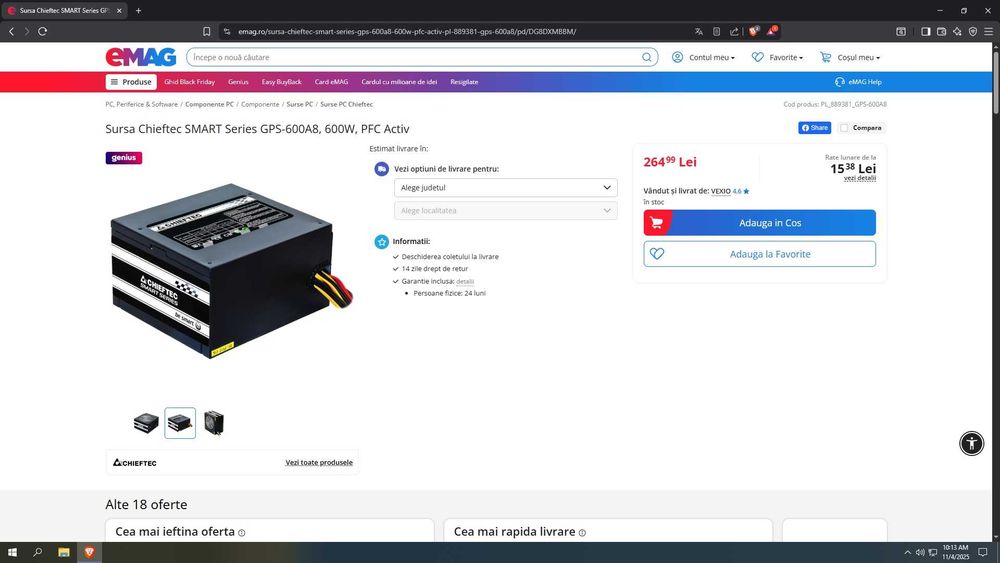Select the Sursa Chieftec browser tab
Viewport: 1000px width, 563px height.
[64, 11]
